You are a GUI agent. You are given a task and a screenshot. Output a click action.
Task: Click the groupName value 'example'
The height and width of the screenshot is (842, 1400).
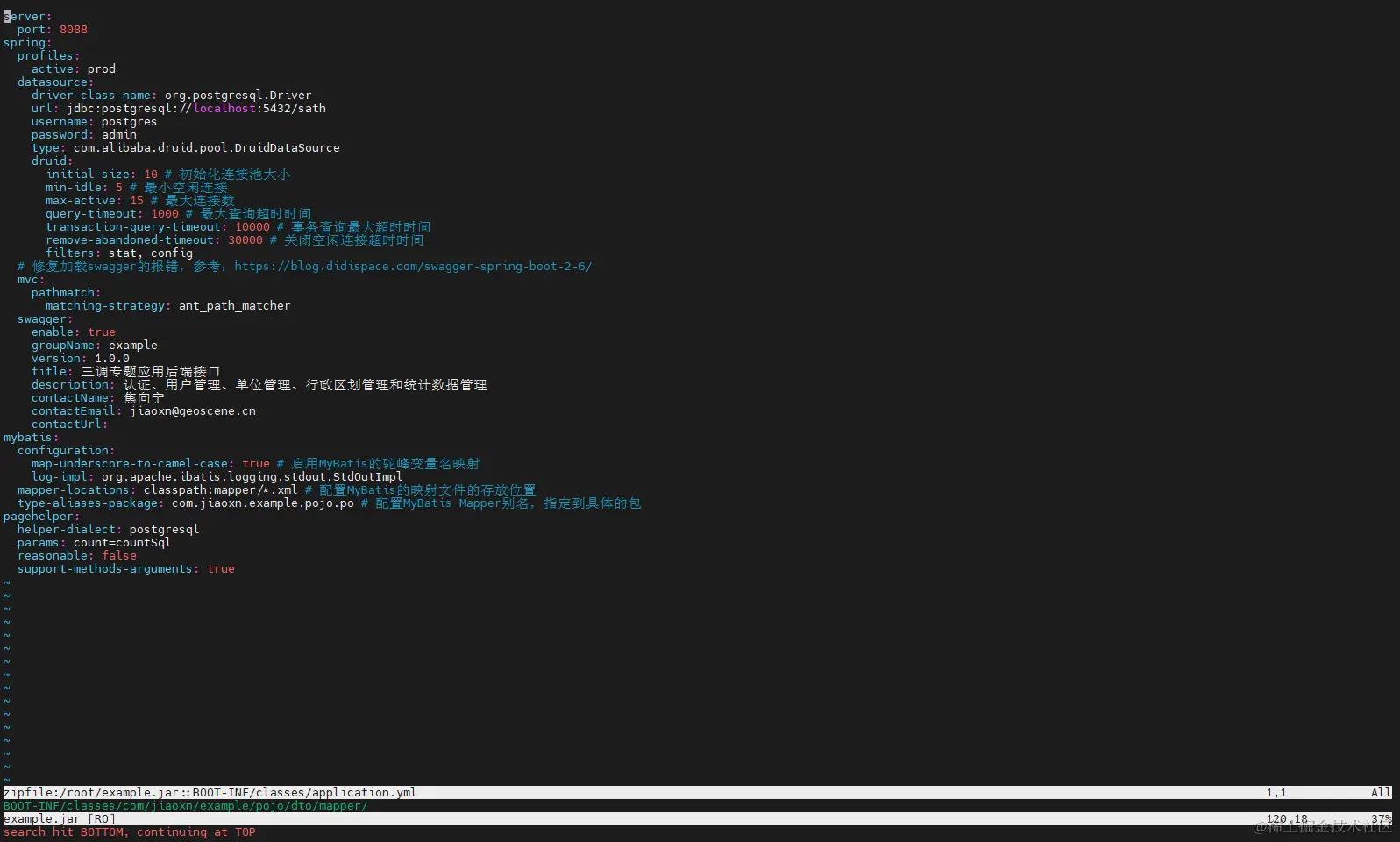point(133,346)
